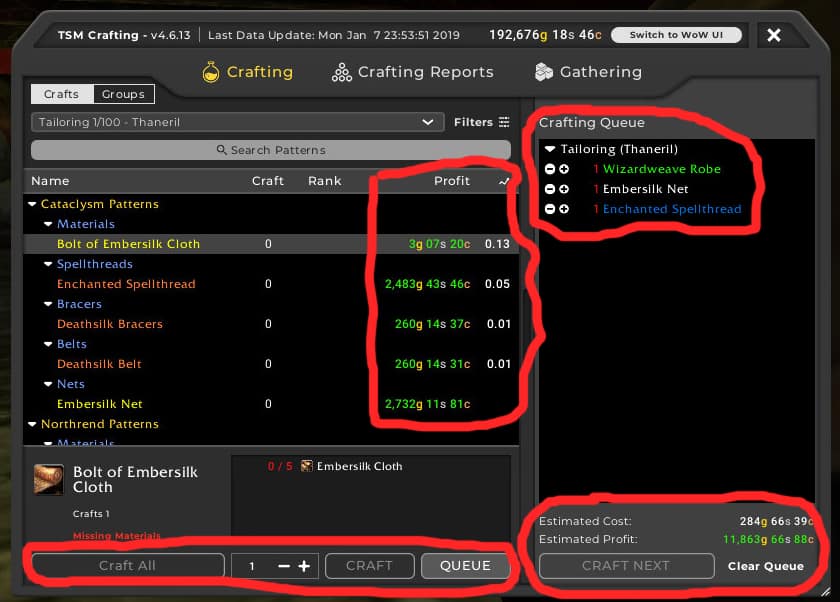Sort patterns by the Name column header

pos(50,181)
